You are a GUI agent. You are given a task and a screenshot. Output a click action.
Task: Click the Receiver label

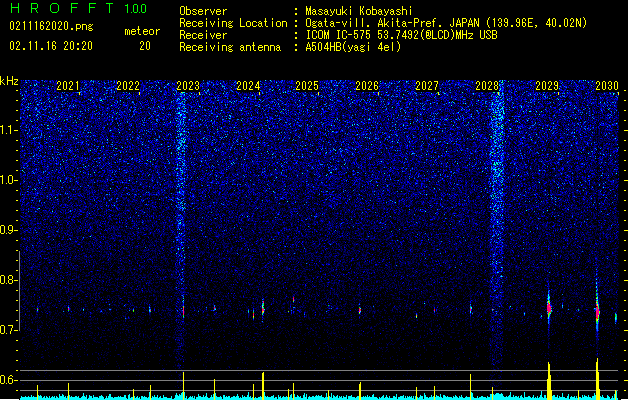pyautogui.click(x=203, y=35)
